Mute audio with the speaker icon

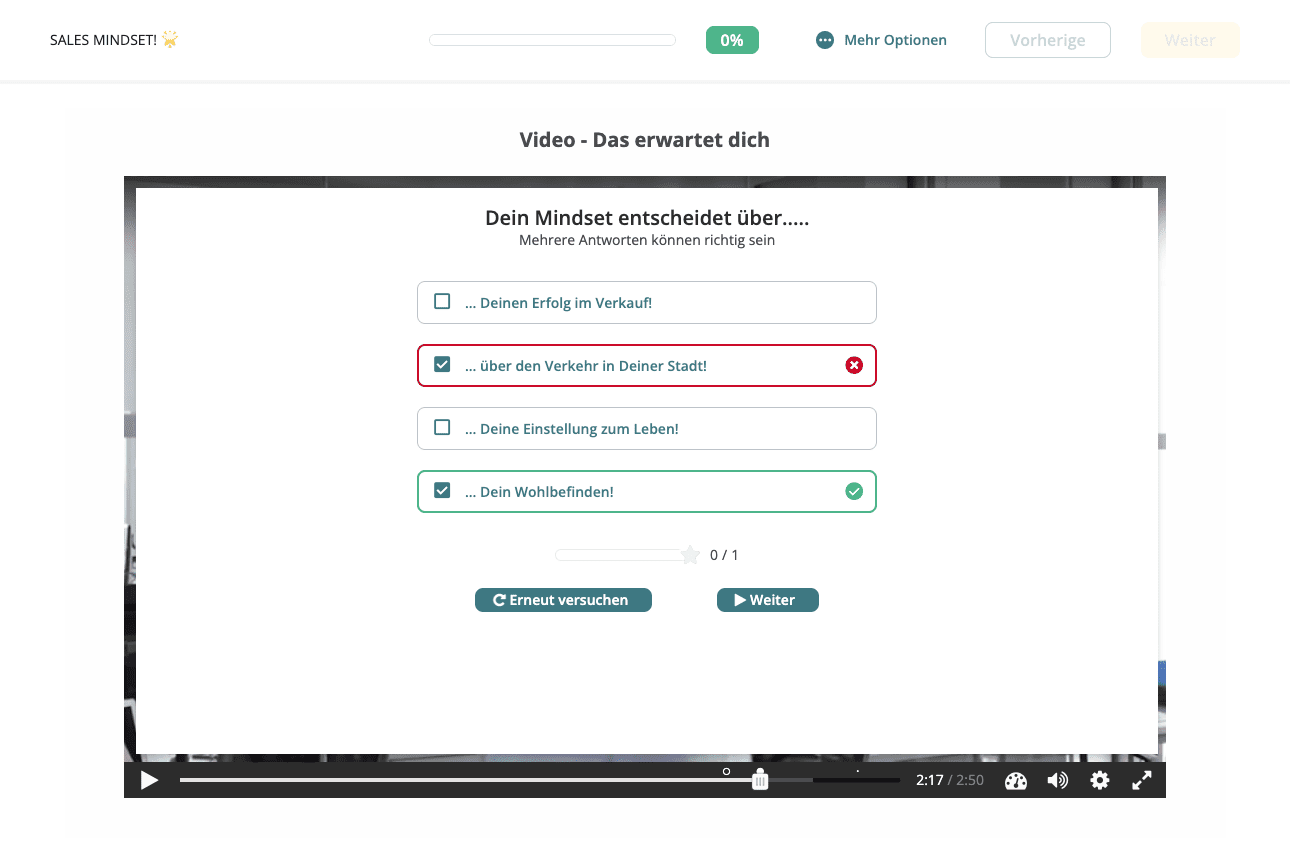click(1057, 781)
